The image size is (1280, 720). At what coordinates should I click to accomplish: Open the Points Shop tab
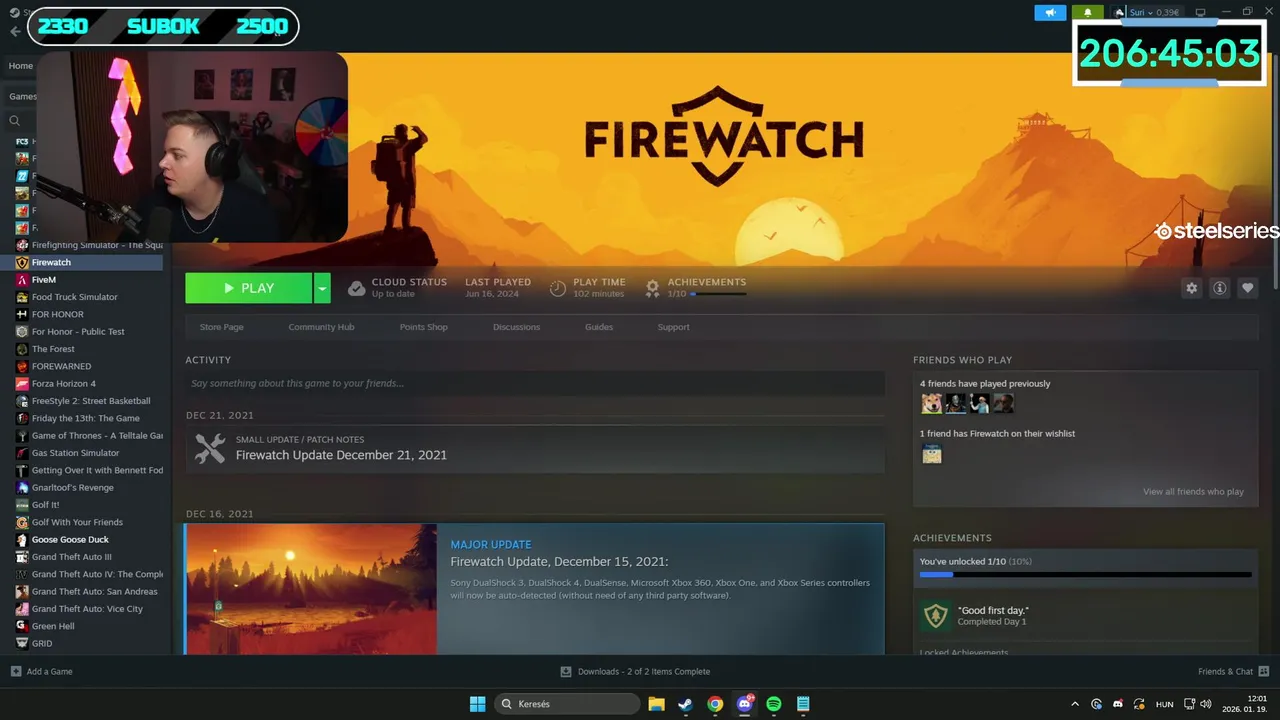pos(424,327)
